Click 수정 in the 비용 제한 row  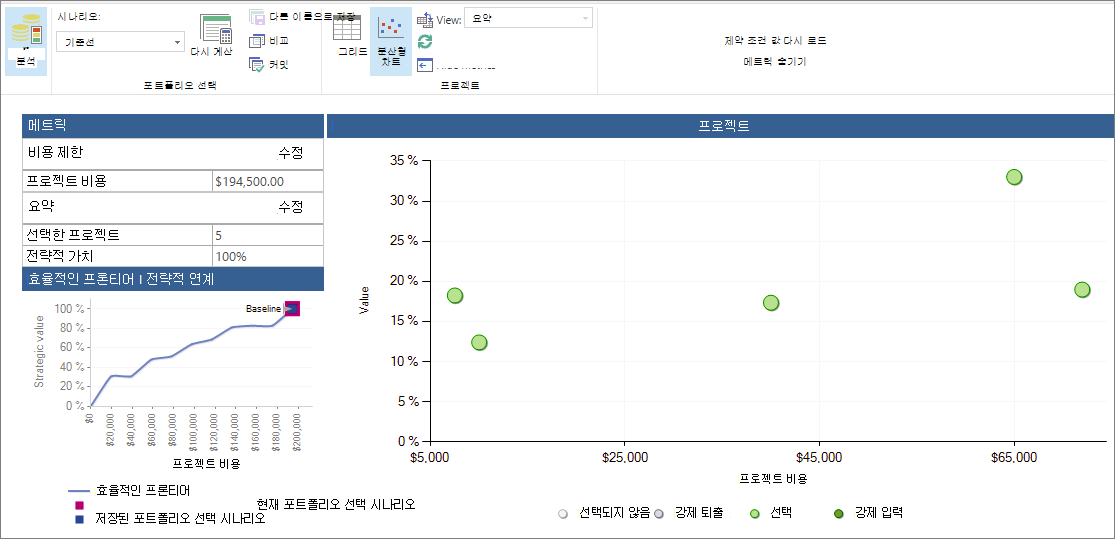[290, 152]
